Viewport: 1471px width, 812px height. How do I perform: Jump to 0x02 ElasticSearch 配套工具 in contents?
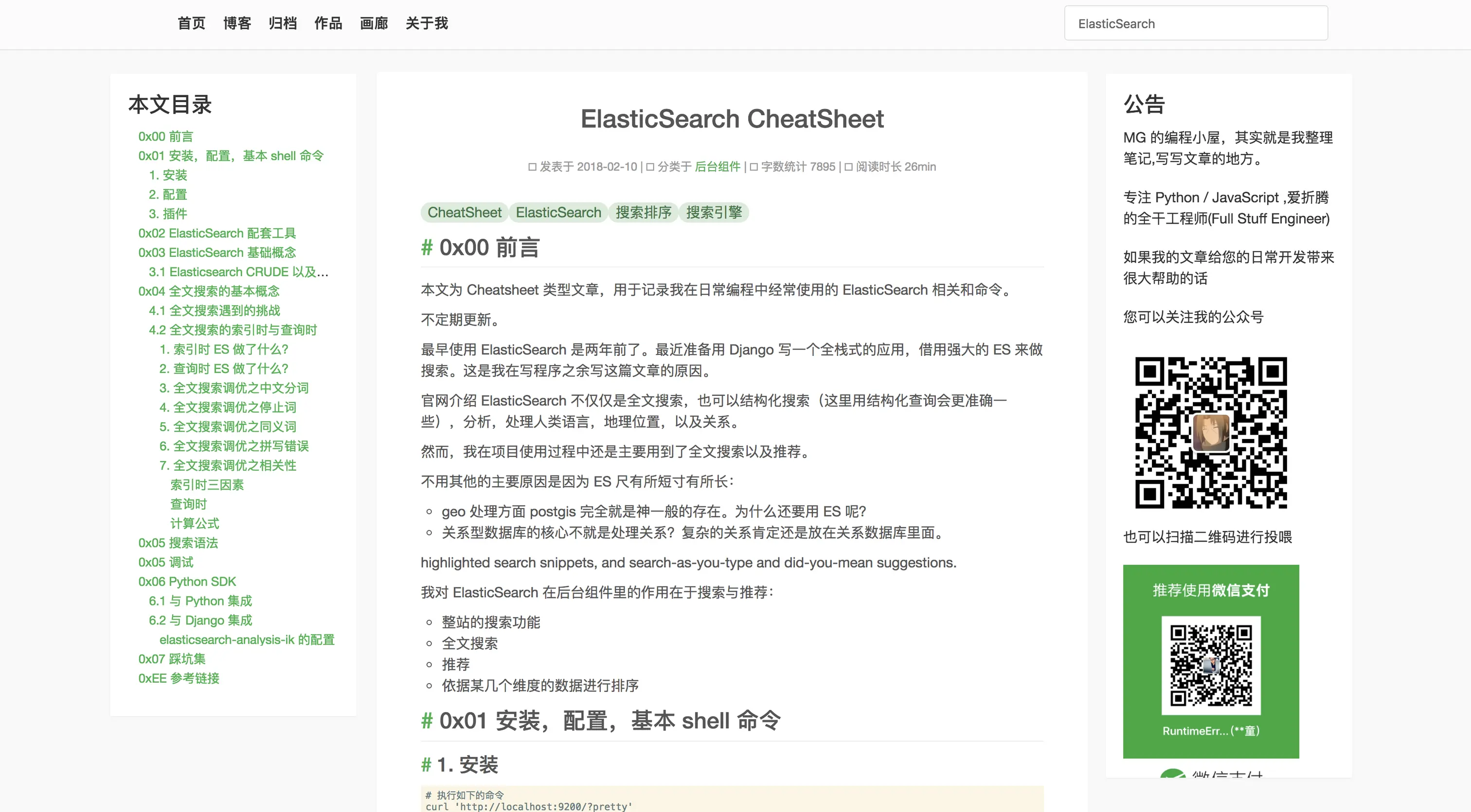pyautogui.click(x=217, y=233)
